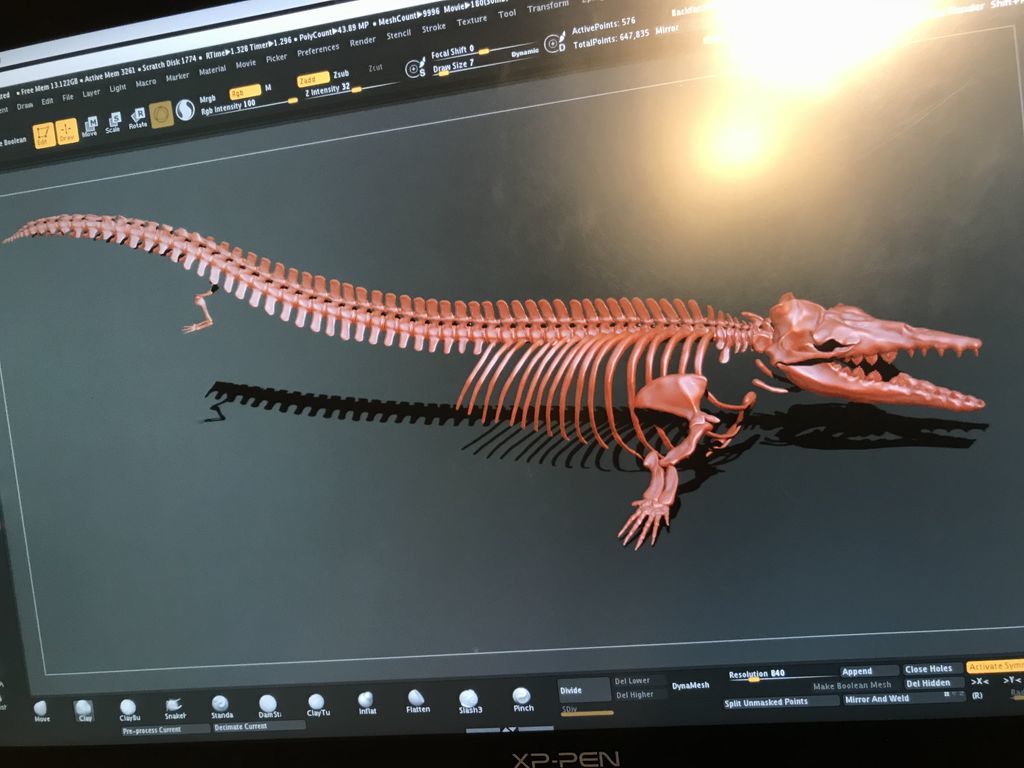The height and width of the screenshot is (768, 1024).
Task: Open the Draw menu
Action: click(x=25, y=106)
